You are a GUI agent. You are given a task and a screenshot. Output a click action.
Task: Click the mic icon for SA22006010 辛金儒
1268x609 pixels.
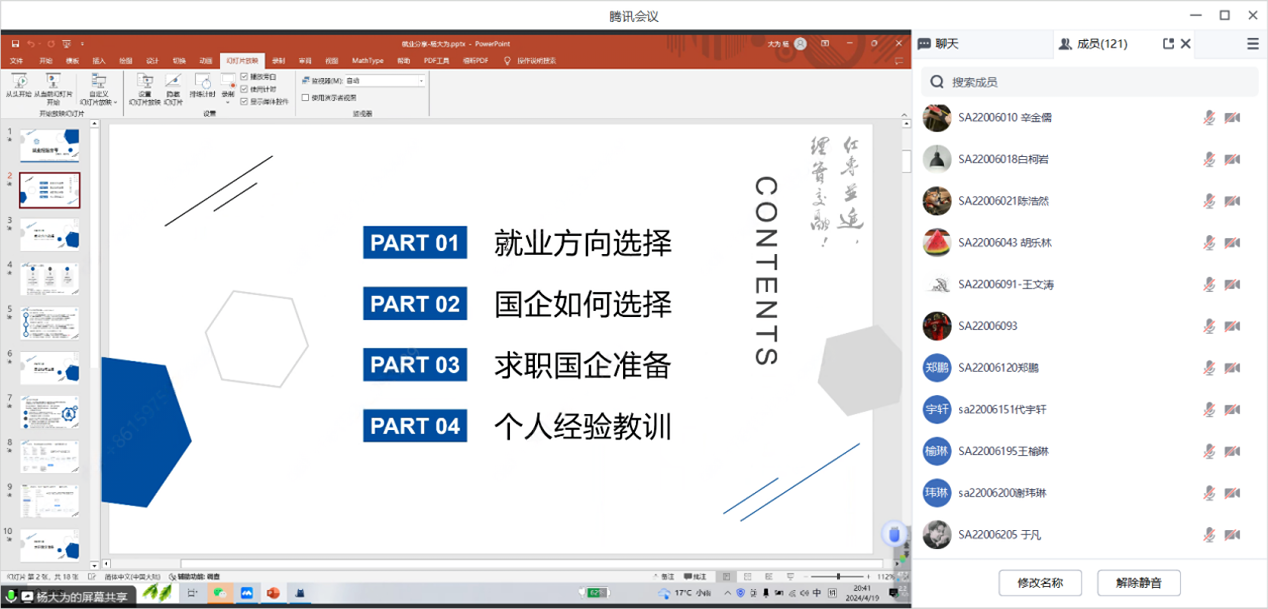pyautogui.click(x=1209, y=118)
